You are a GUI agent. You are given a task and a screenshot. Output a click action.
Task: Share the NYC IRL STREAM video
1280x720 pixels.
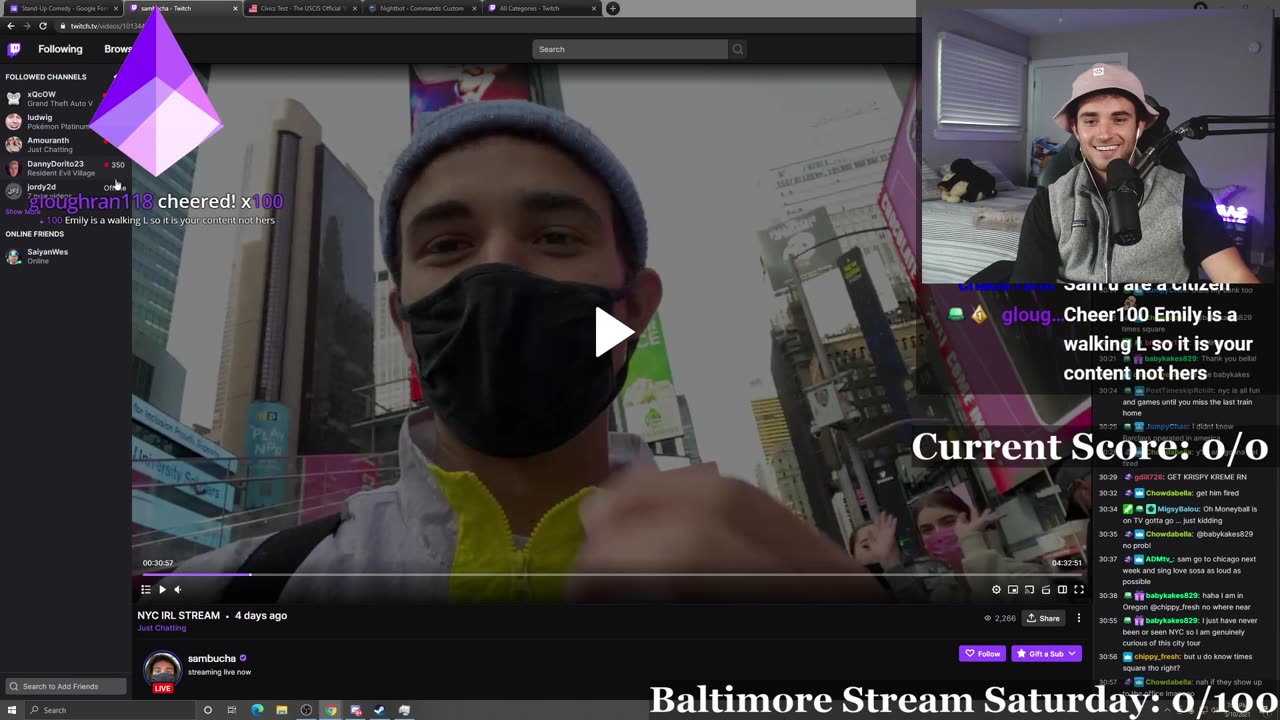(1043, 618)
